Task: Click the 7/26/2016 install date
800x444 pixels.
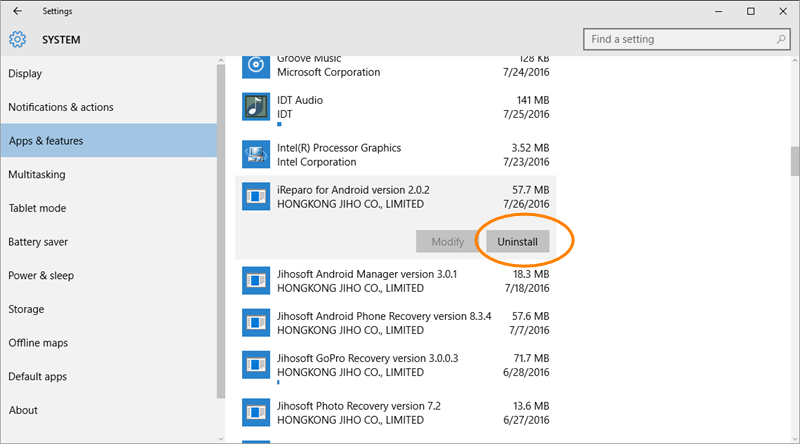Action: coord(526,204)
